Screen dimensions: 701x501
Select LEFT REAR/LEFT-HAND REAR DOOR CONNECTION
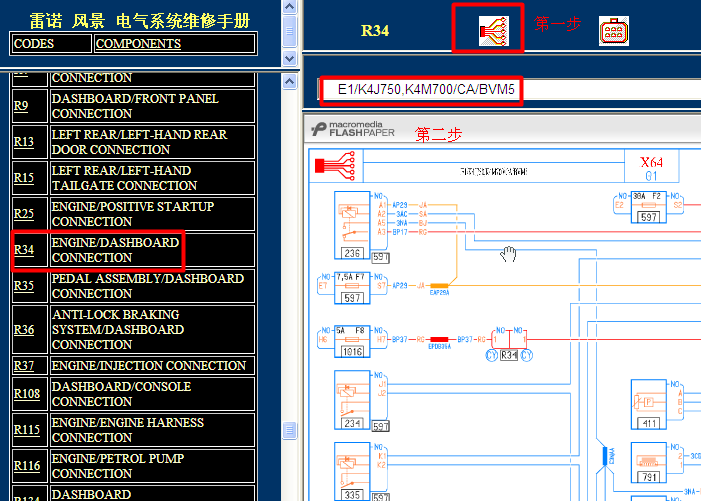152,142
